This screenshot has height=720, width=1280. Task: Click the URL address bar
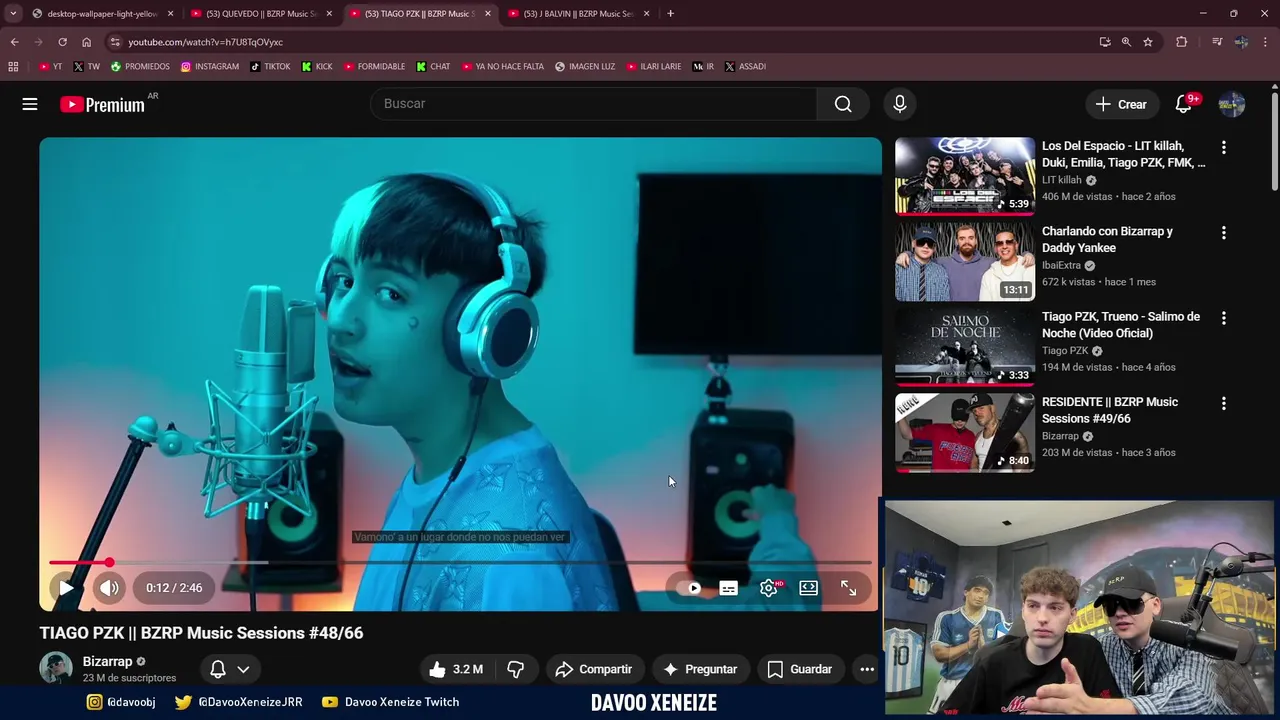click(600, 42)
